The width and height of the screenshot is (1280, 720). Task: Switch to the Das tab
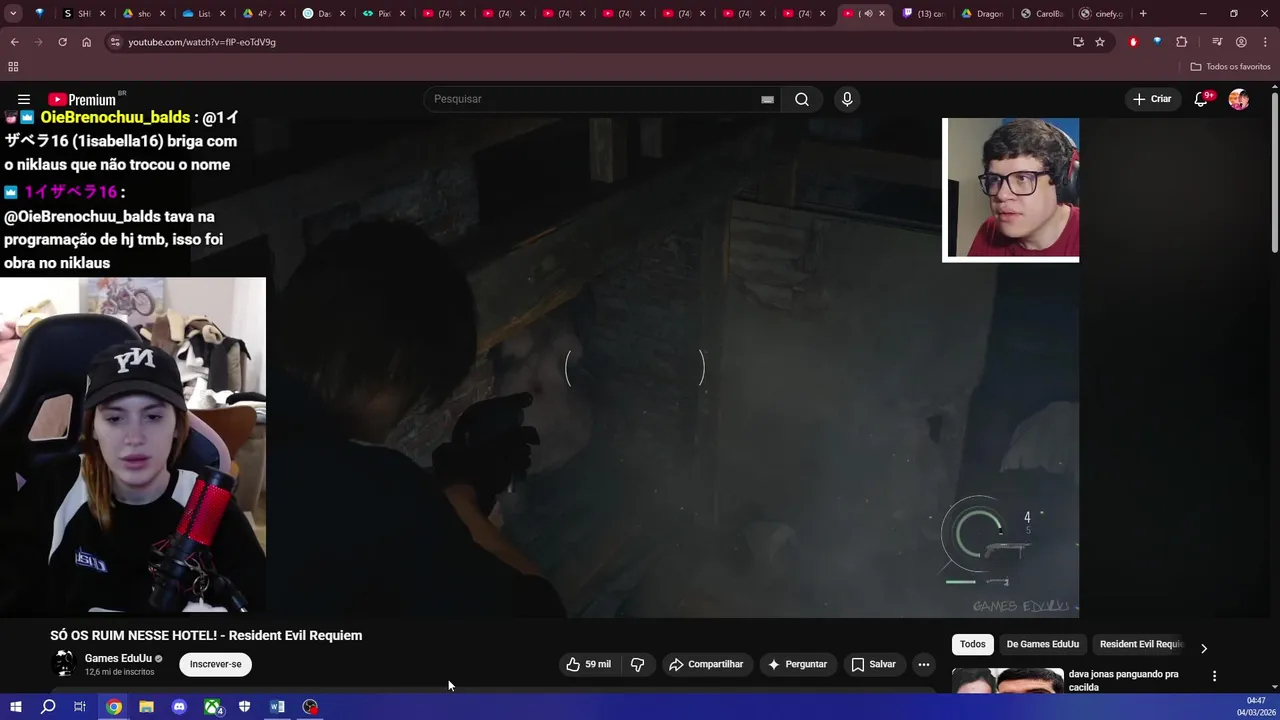(322, 14)
